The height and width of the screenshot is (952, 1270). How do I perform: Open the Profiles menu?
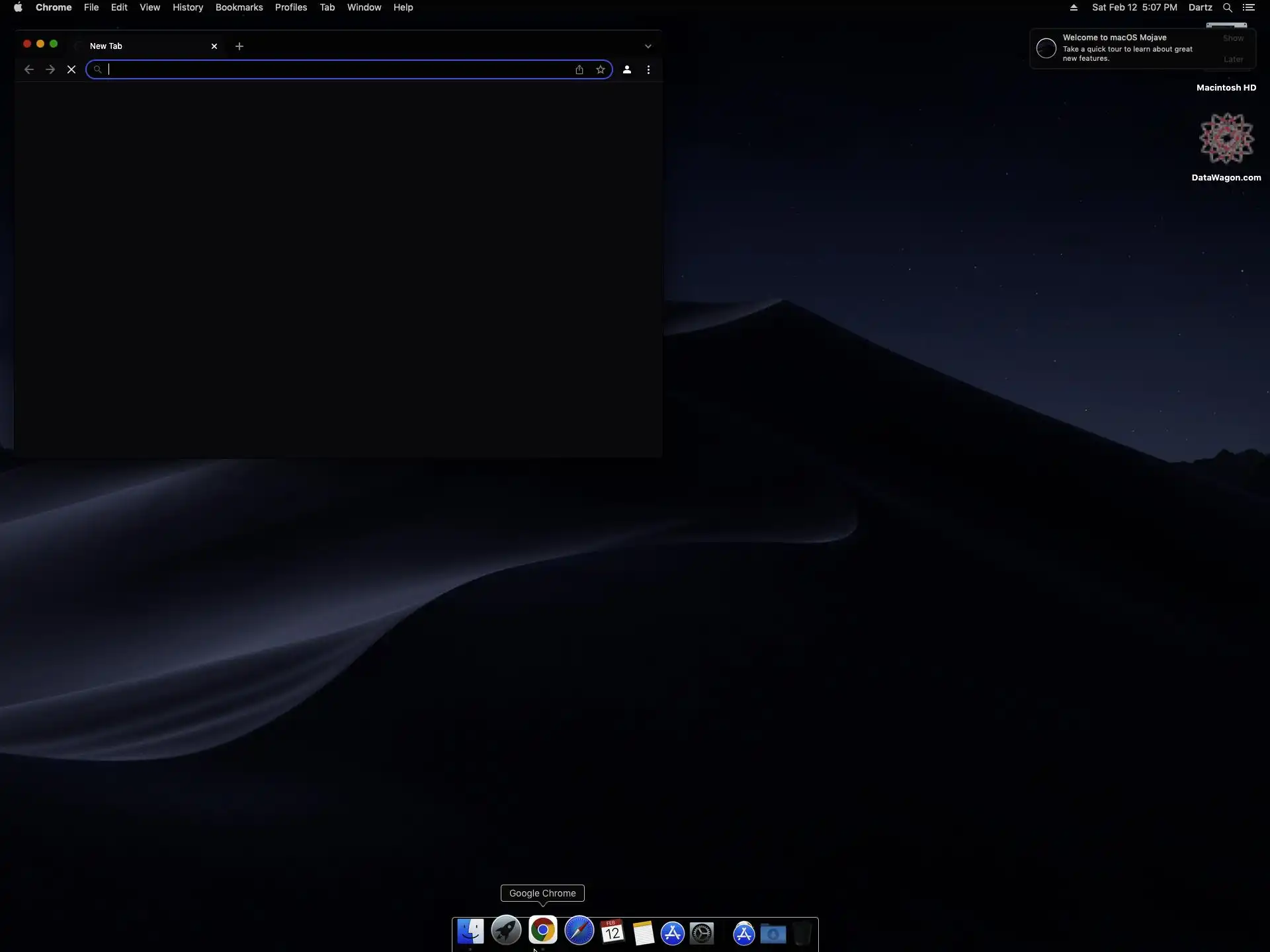pyautogui.click(x=291, y=7)
